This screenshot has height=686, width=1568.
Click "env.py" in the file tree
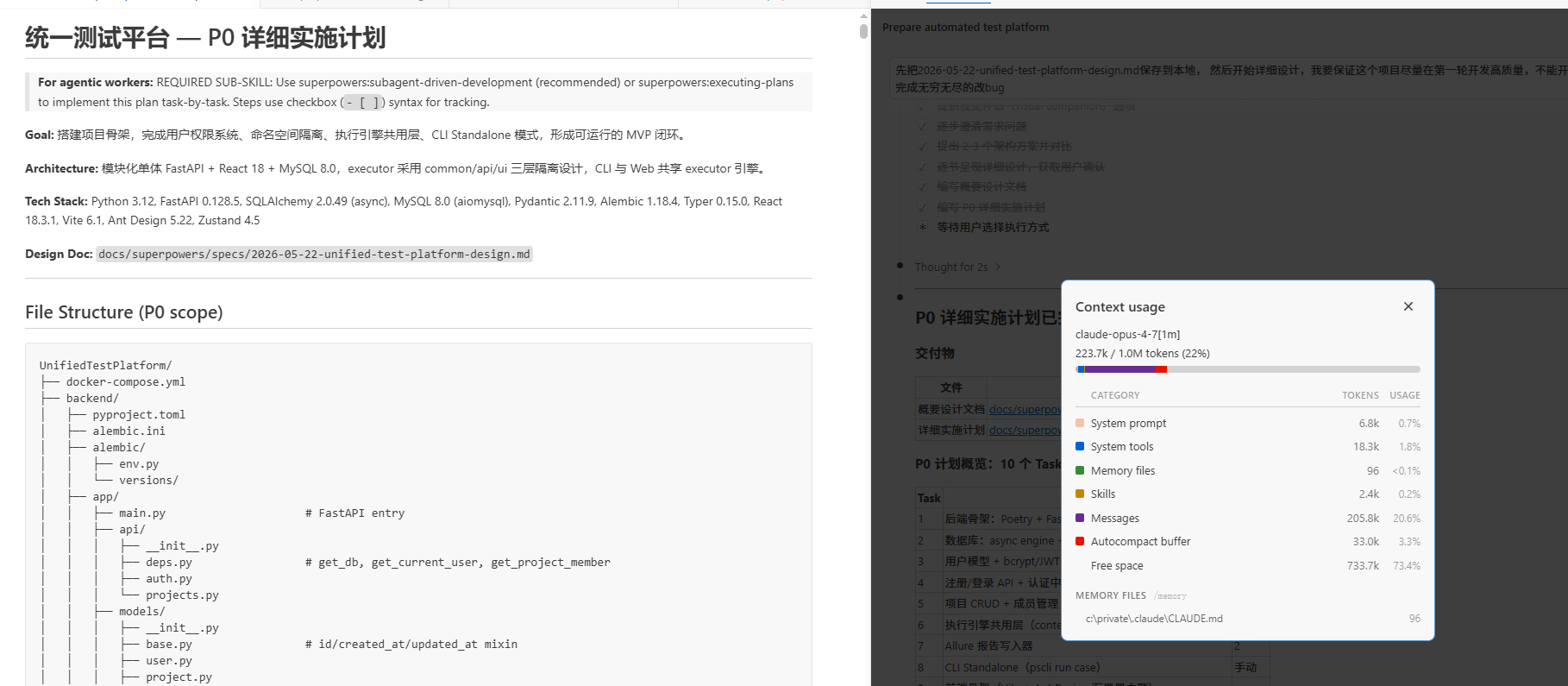(x=139, y=463)
